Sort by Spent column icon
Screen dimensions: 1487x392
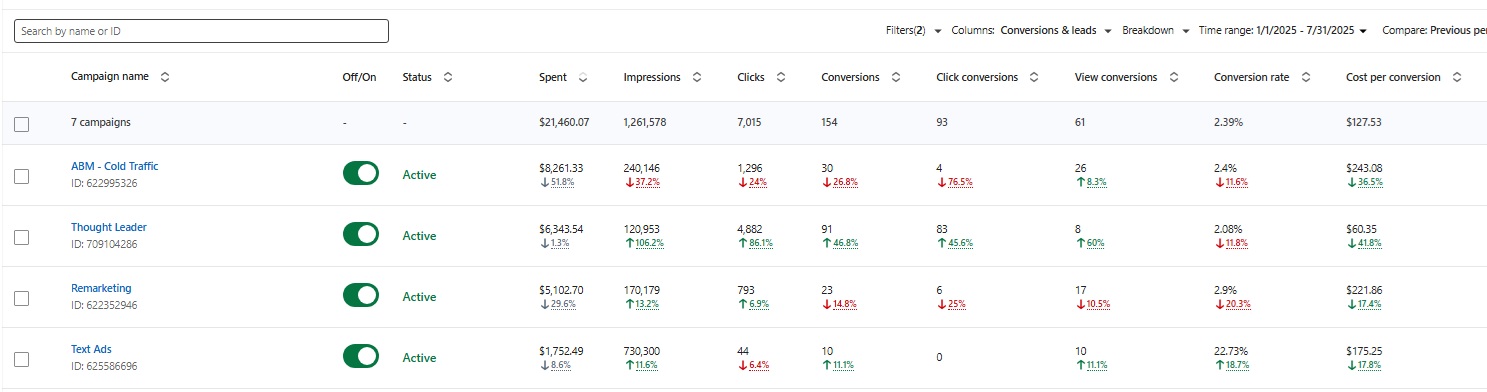pyautogui.click(x=582, y=77)
